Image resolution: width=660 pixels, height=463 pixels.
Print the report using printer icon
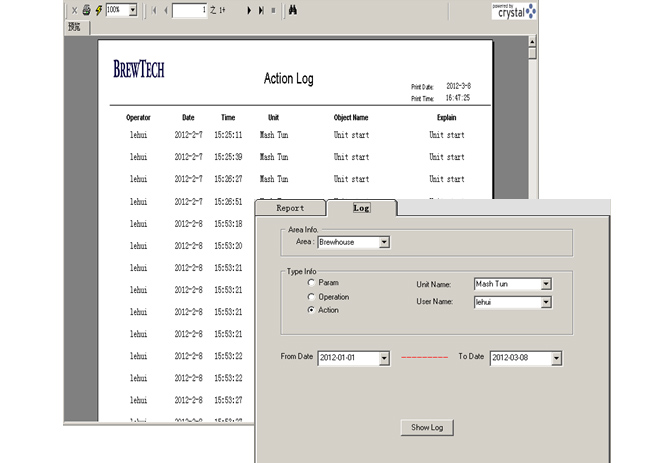(x=86, y=10)
